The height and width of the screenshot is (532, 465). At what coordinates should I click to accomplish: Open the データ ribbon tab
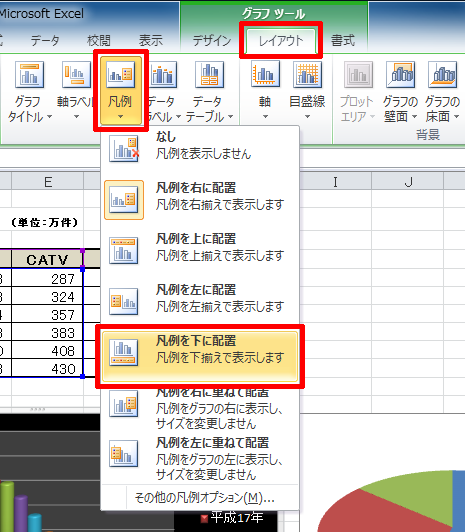45,41
